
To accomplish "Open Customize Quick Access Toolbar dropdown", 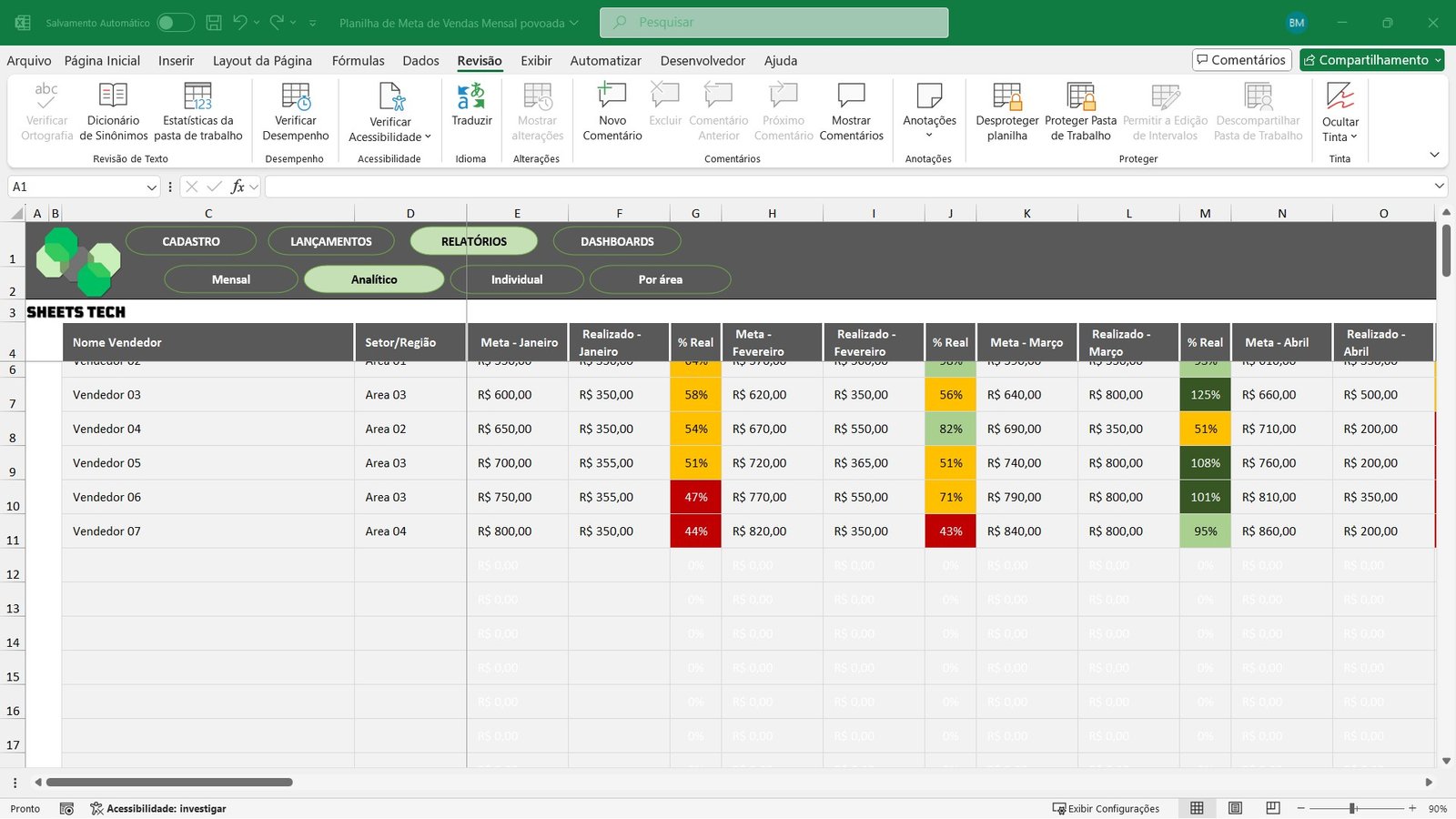I will 313,23.
